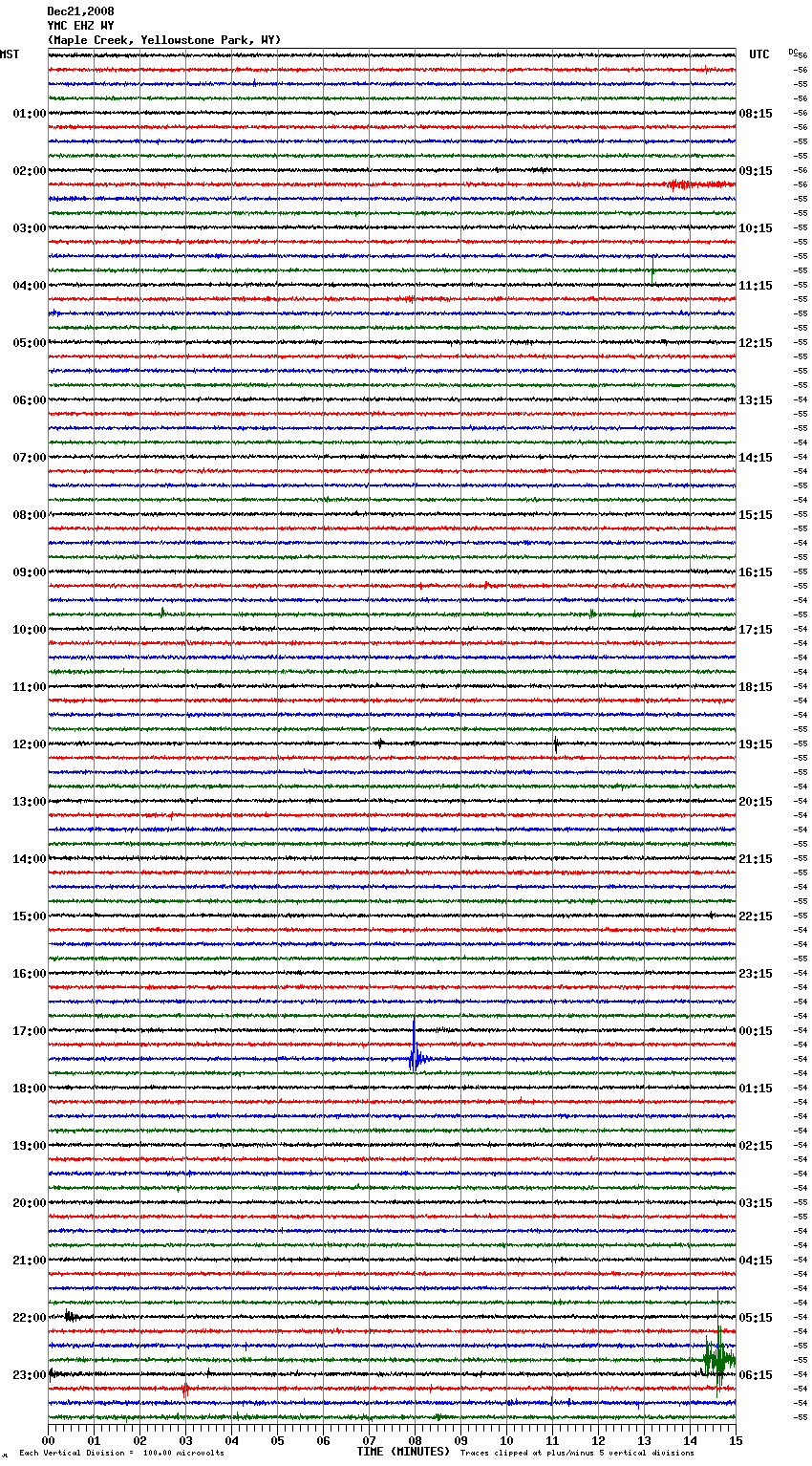812x1466 pixels.
Task: Select the 15:00 MST time label
Action: [30, 916]
